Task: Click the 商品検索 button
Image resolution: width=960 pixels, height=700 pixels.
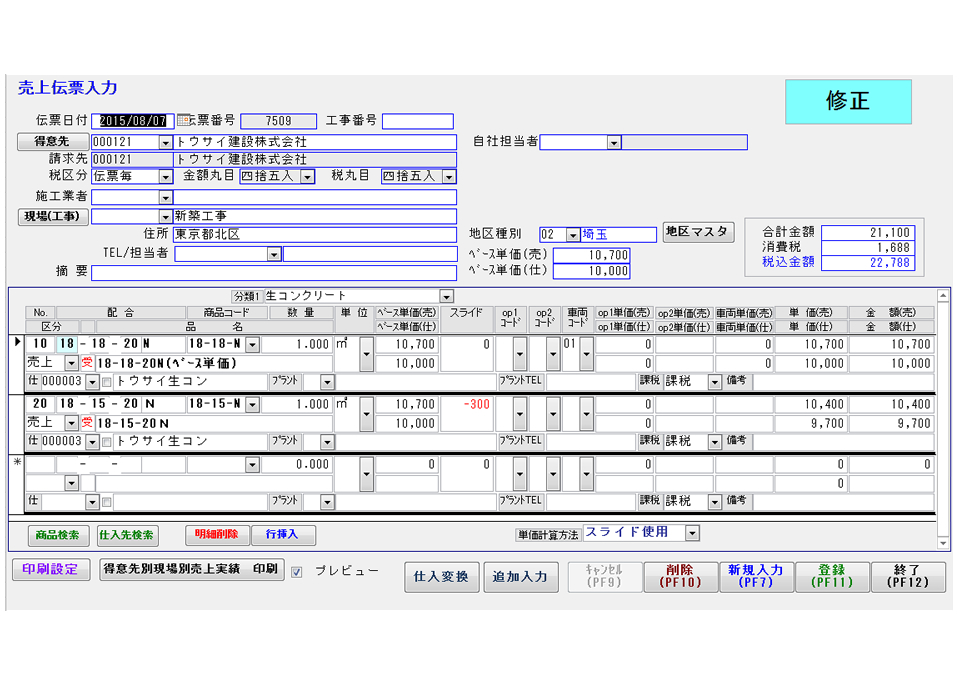Action: 59,535
